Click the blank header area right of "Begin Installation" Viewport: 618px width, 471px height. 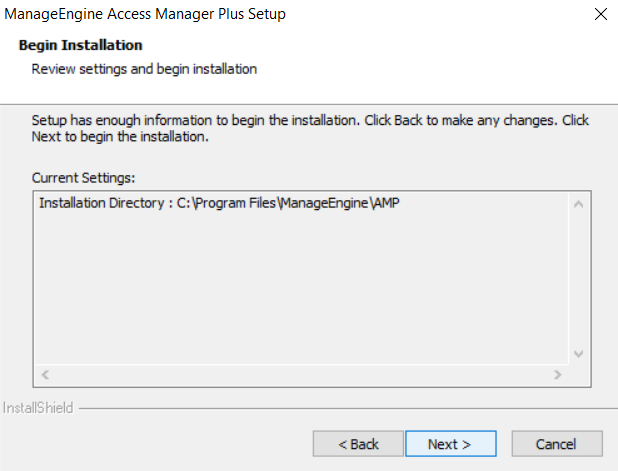click(x=400, y=50)
